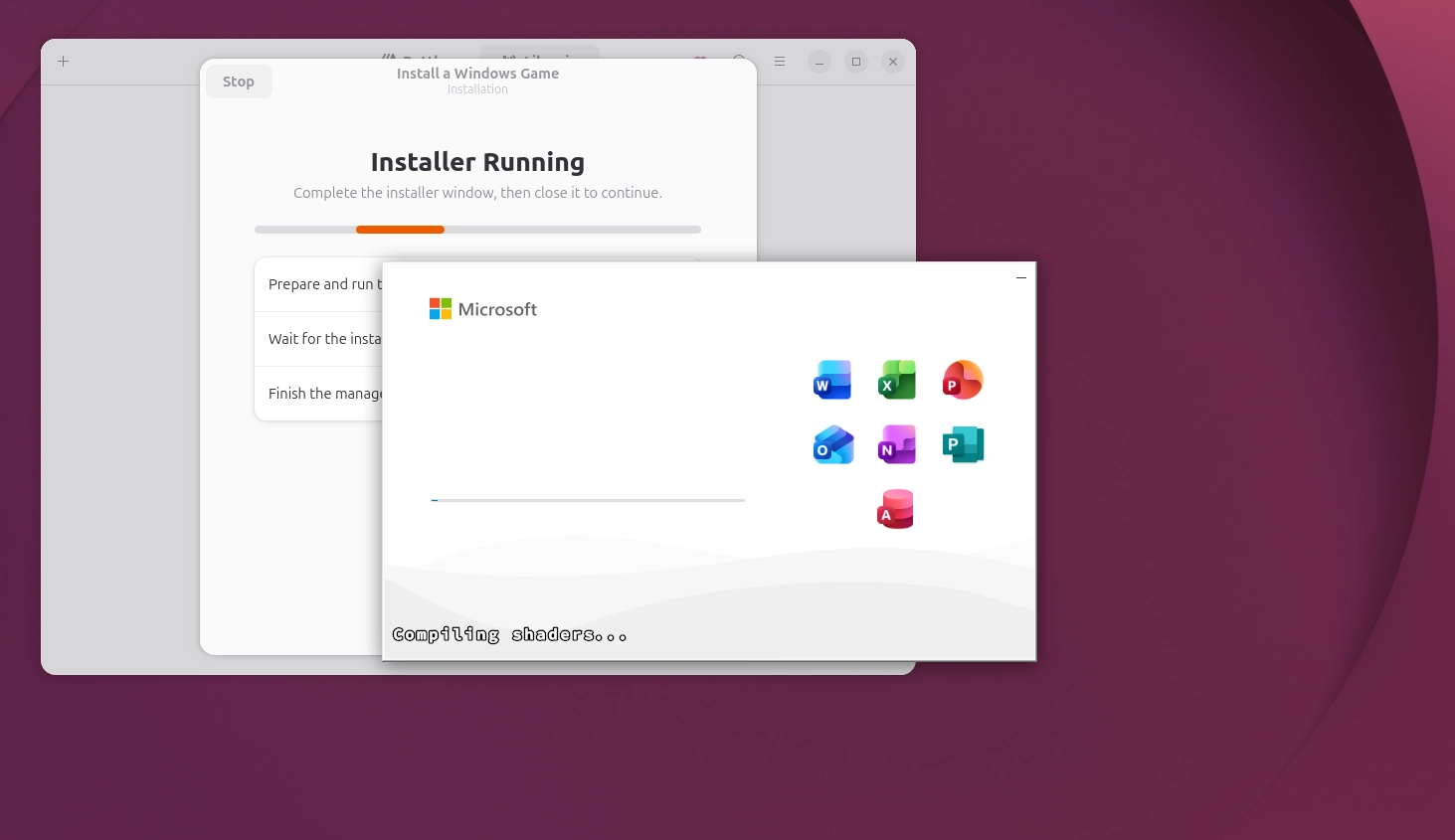Click the teal Publisher icon in the installer
1455x840 pixels.
point(963,444)
